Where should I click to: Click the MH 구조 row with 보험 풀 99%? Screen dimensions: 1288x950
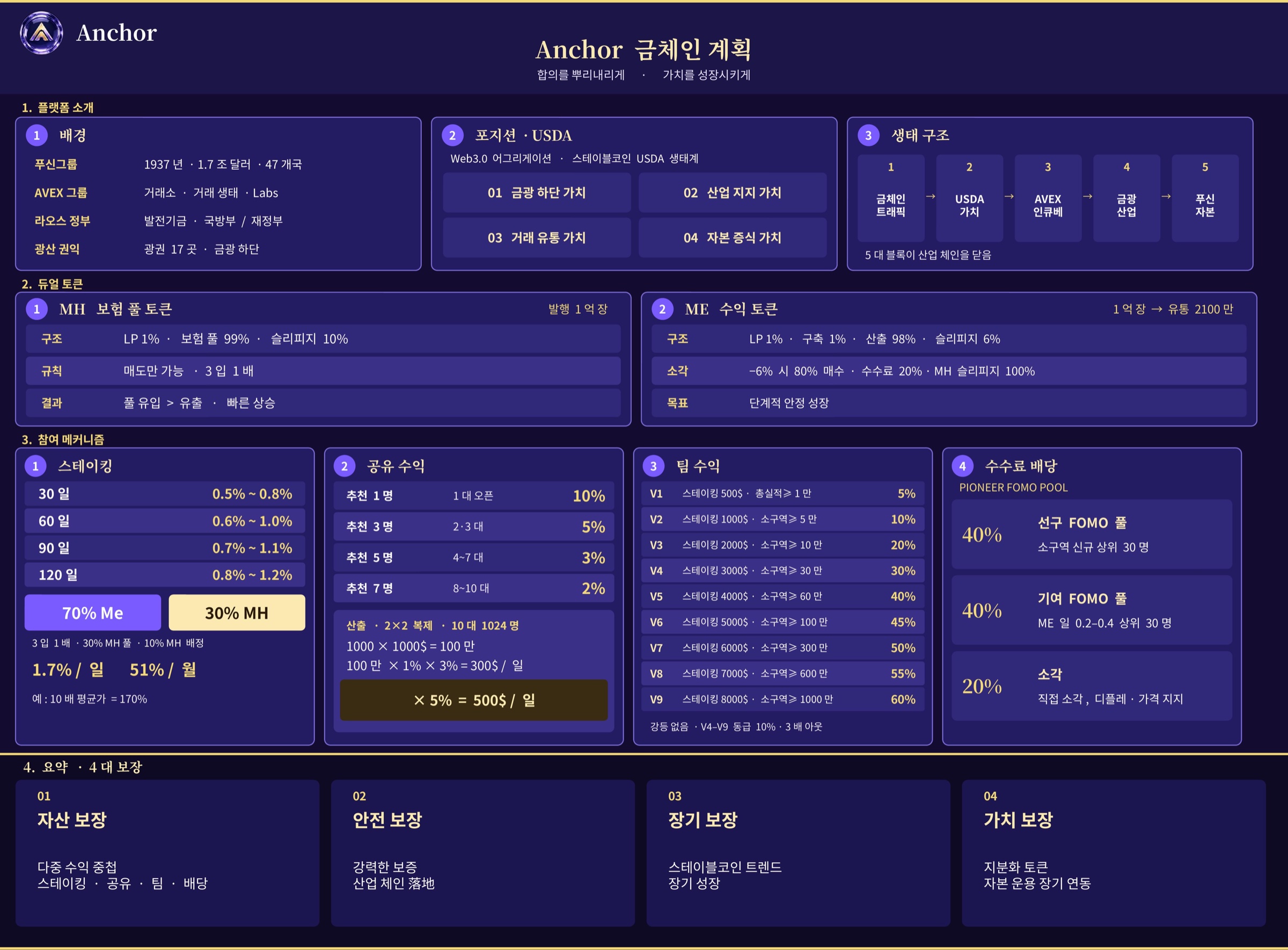323,338
